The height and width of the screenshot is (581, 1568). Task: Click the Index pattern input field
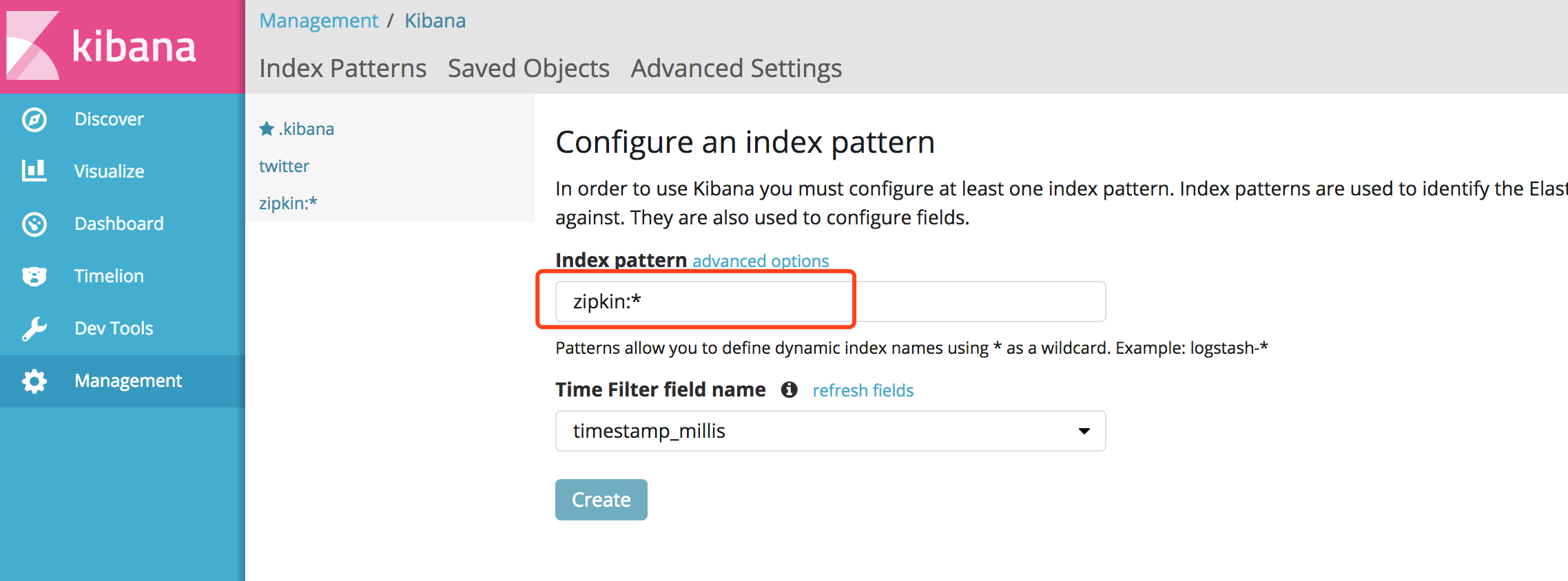(831, 302)
